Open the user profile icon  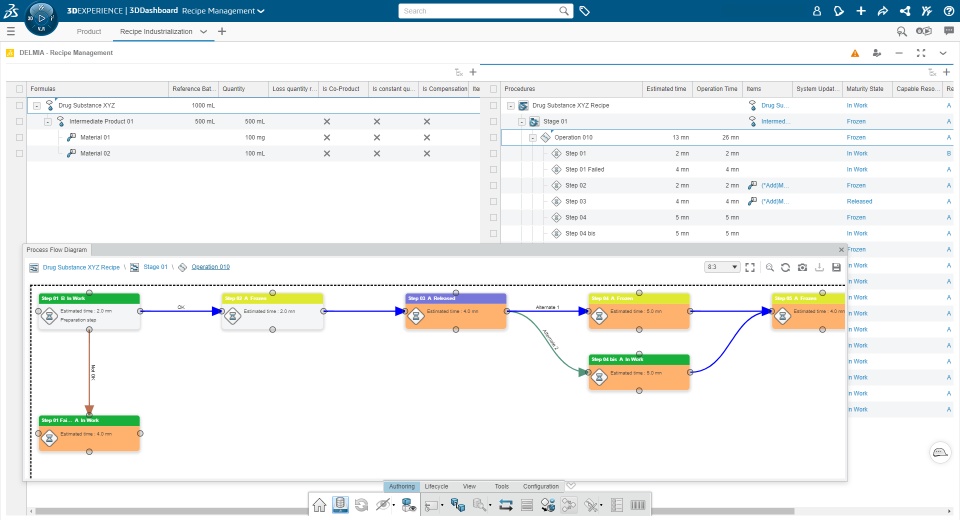(x=817, y=11)
